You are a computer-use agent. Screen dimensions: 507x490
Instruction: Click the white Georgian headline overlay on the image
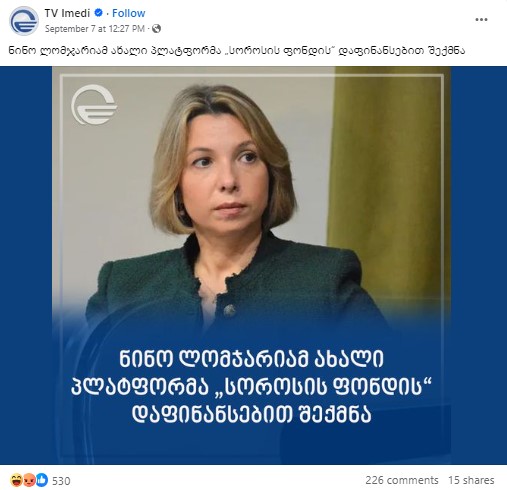coord(251,387)
